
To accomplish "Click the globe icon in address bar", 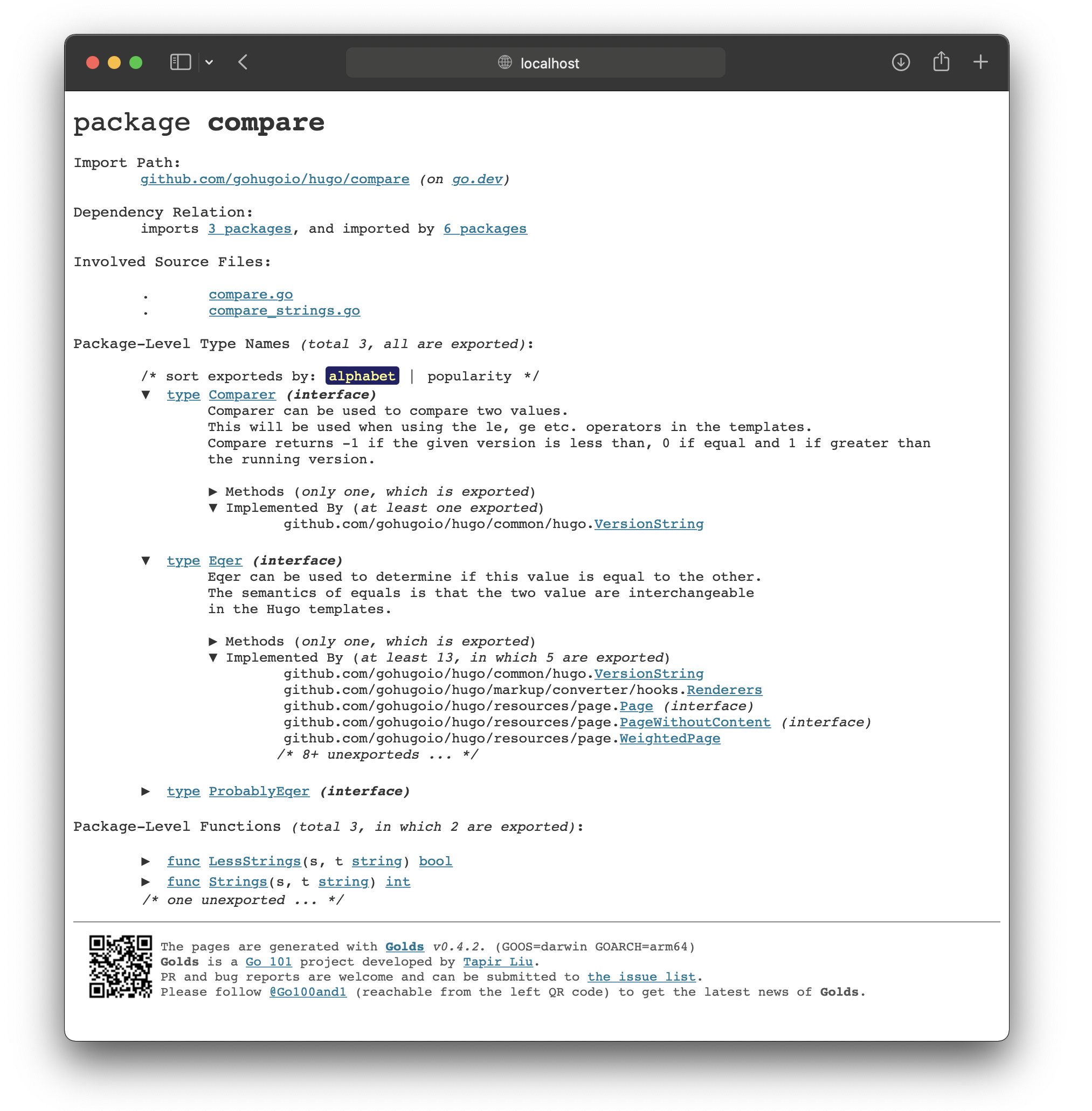I will coord(504,63).
